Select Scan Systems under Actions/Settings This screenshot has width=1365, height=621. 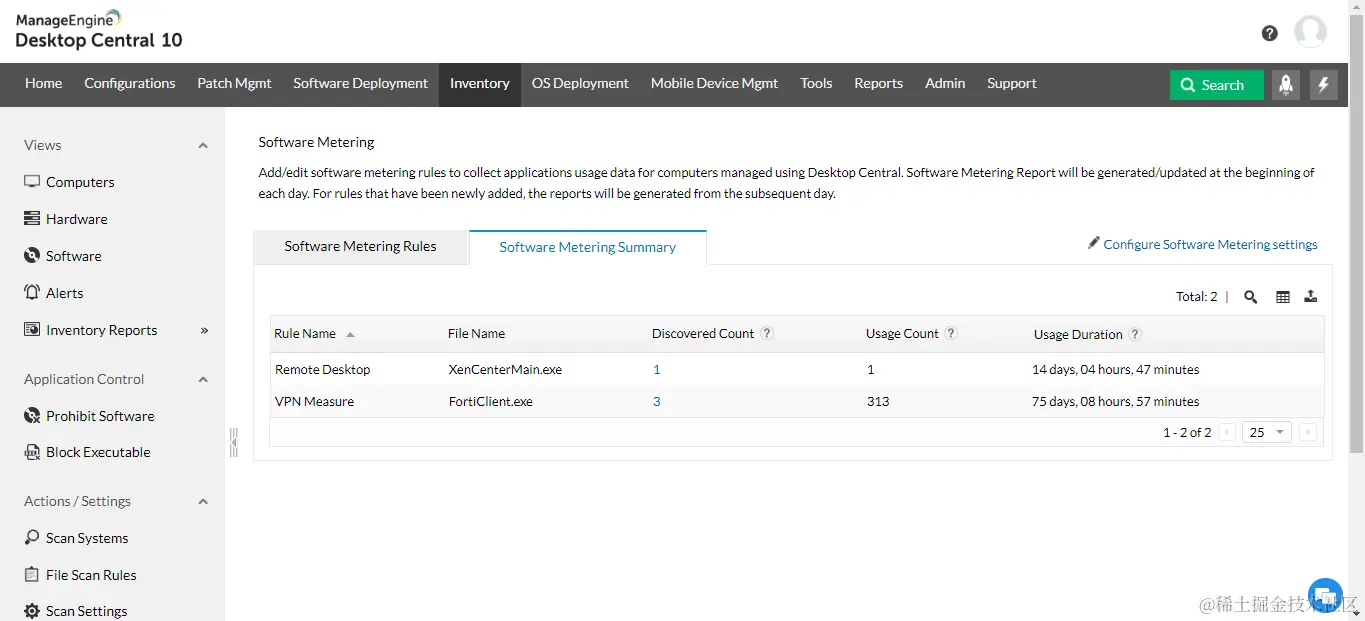[x=88, y=537]
